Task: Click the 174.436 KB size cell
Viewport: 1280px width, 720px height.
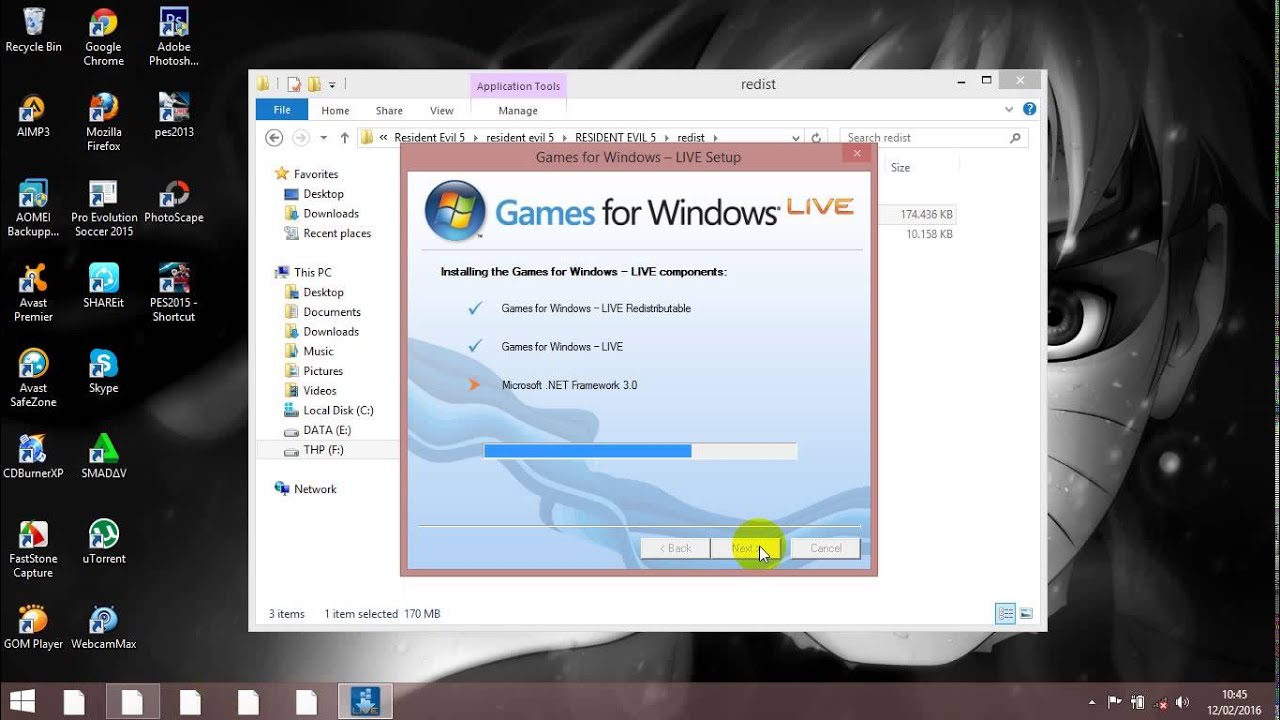Action: (x=926, y=215)
